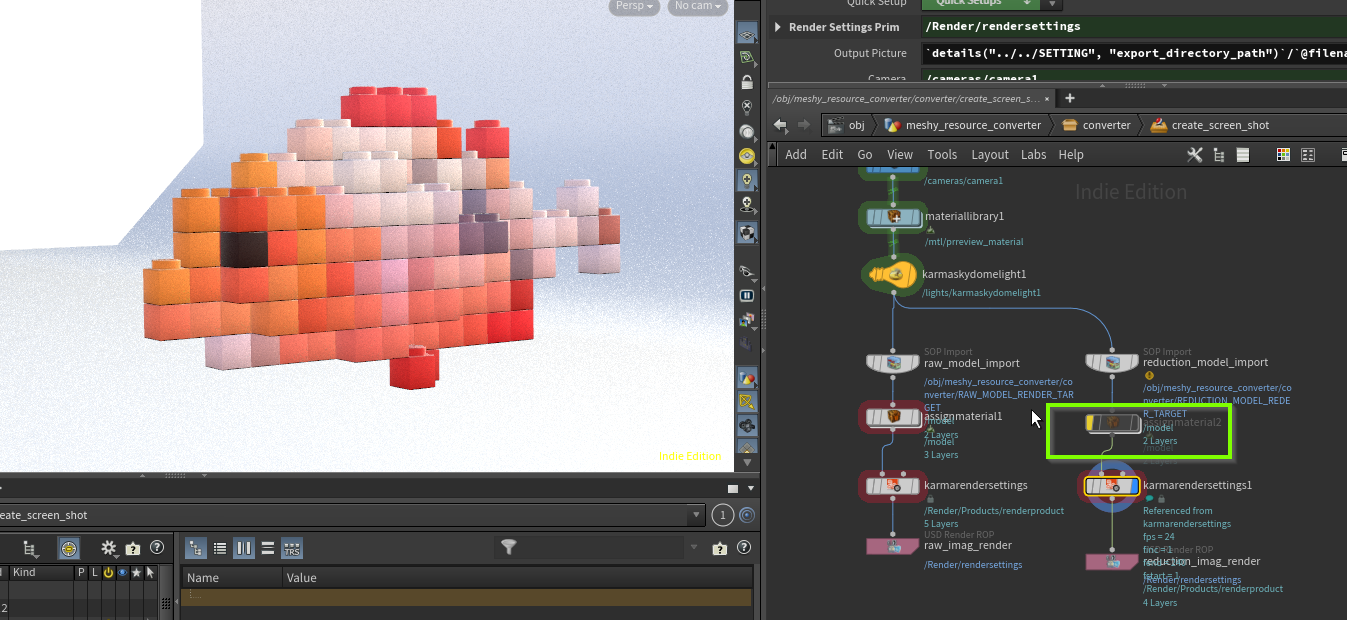Open the View menu in network editor

[x=900, y=155]
